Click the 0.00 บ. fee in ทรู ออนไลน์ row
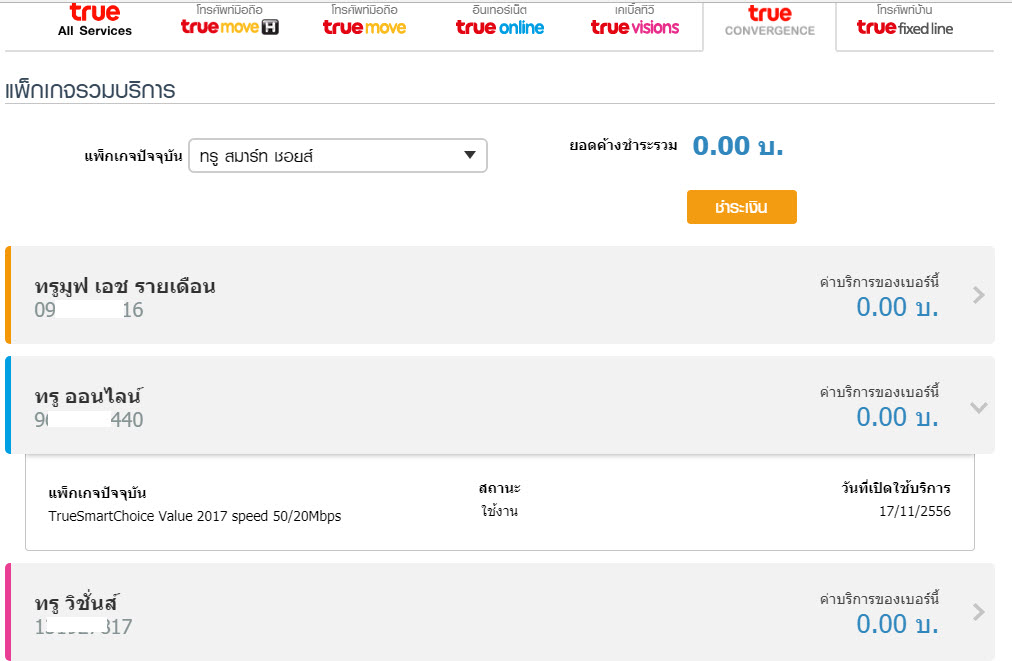 coord(897,417)
